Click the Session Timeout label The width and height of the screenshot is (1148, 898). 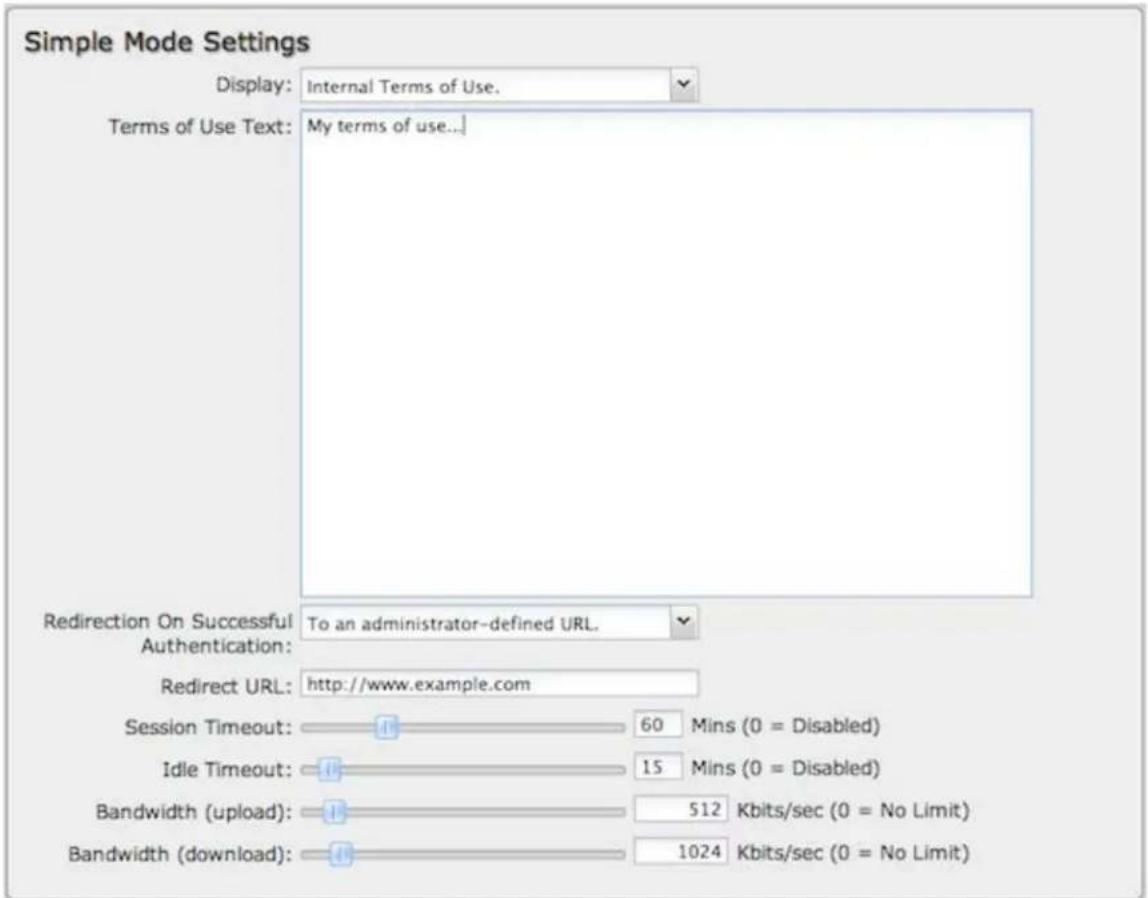[x=208, y=727]
